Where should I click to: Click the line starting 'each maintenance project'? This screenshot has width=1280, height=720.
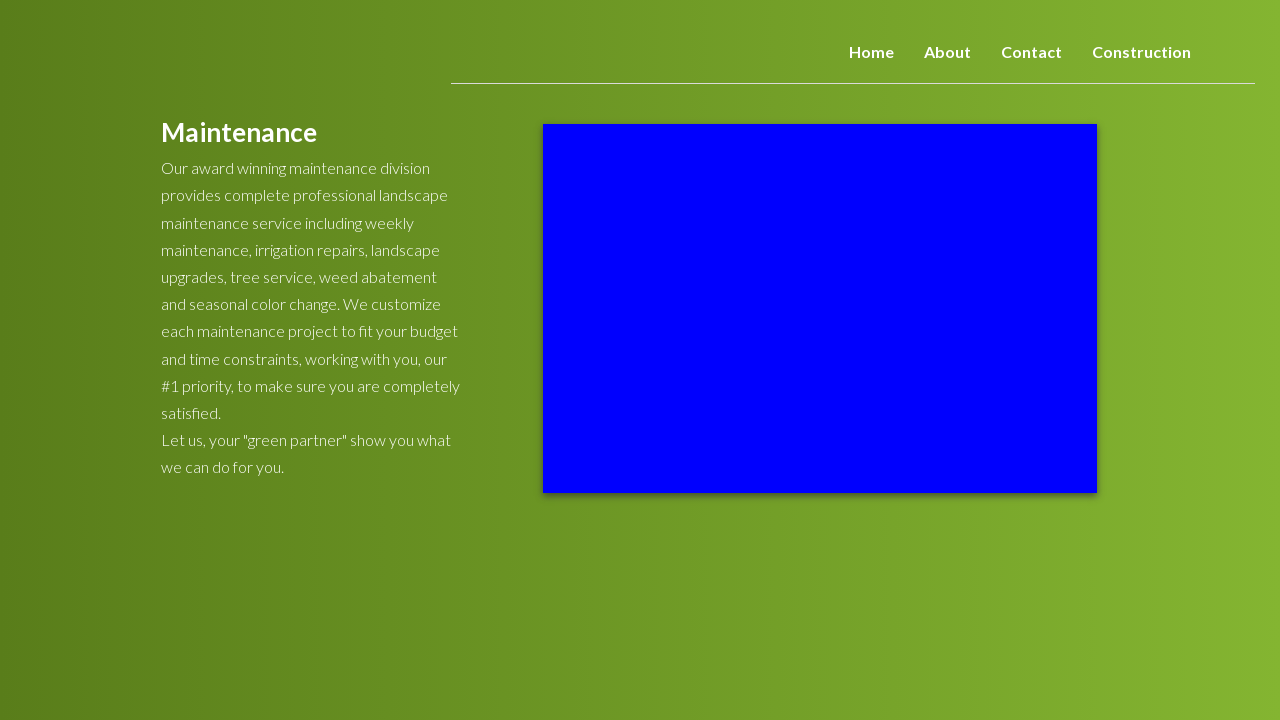click(x=309, y=331)
